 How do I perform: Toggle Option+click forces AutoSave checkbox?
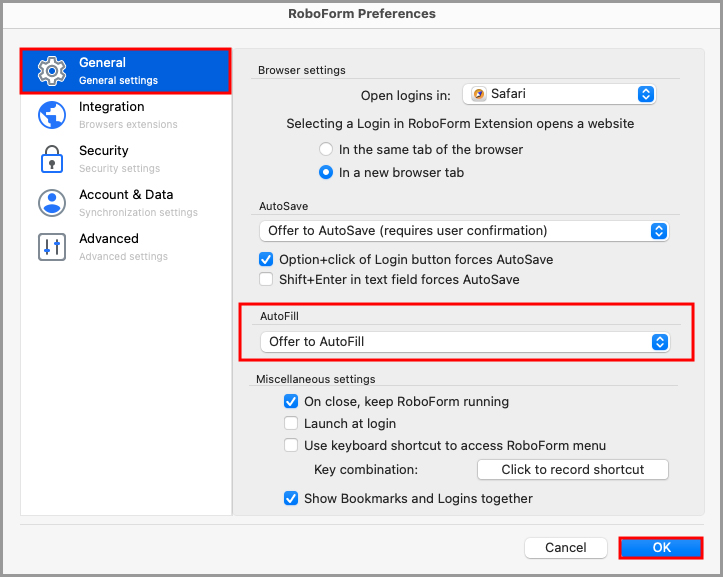click(x=266, y=260)
